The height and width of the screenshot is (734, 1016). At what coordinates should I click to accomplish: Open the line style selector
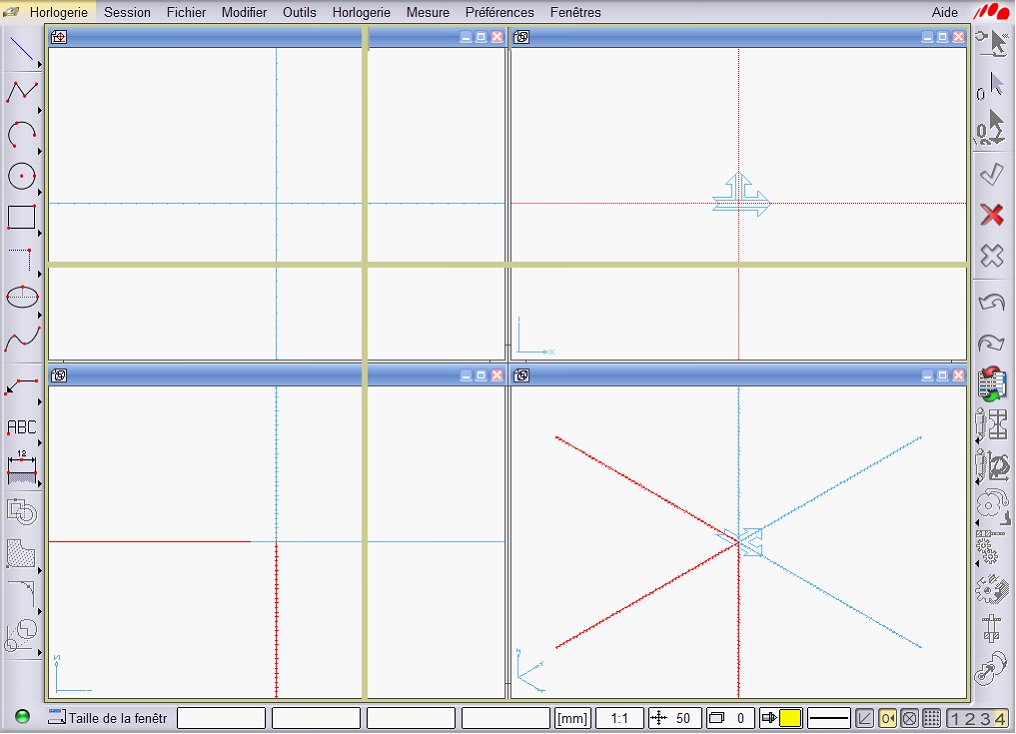pyautogui.click(x=828, y=718)
